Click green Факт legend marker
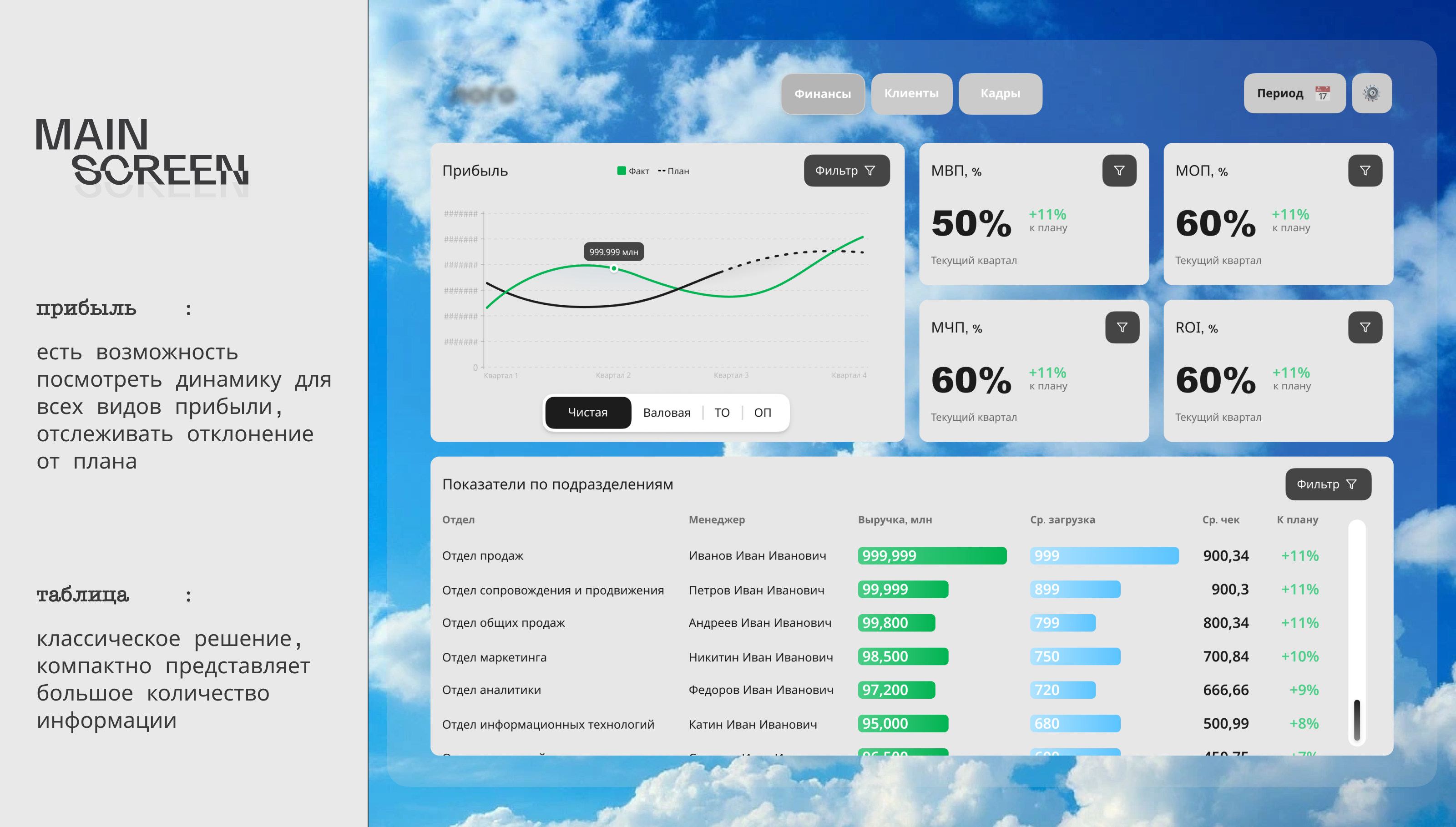1456x827 pixels. [621, 171]
